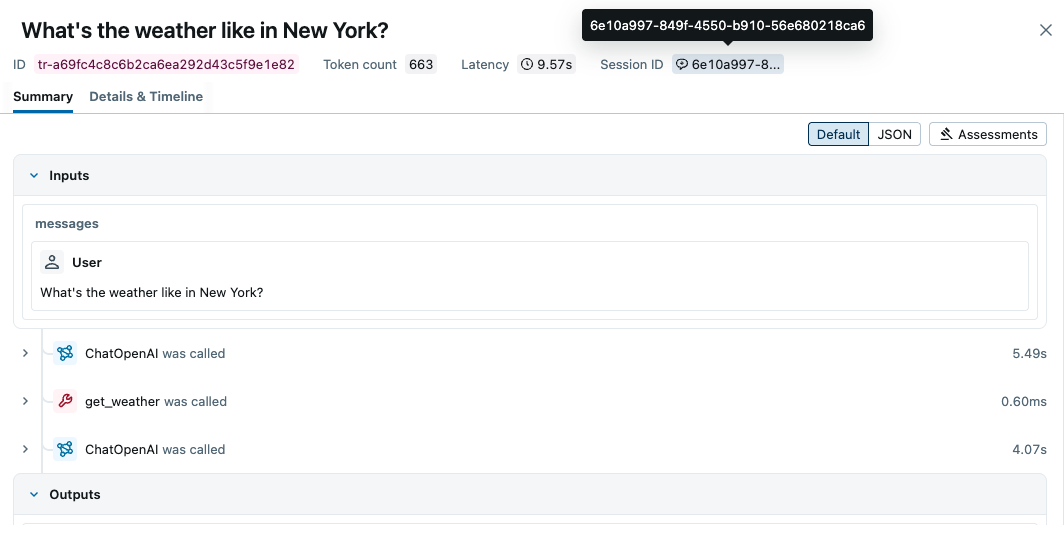Click the User avatar icon in messages
The image size is (1064, 560).
coord(52,262)
